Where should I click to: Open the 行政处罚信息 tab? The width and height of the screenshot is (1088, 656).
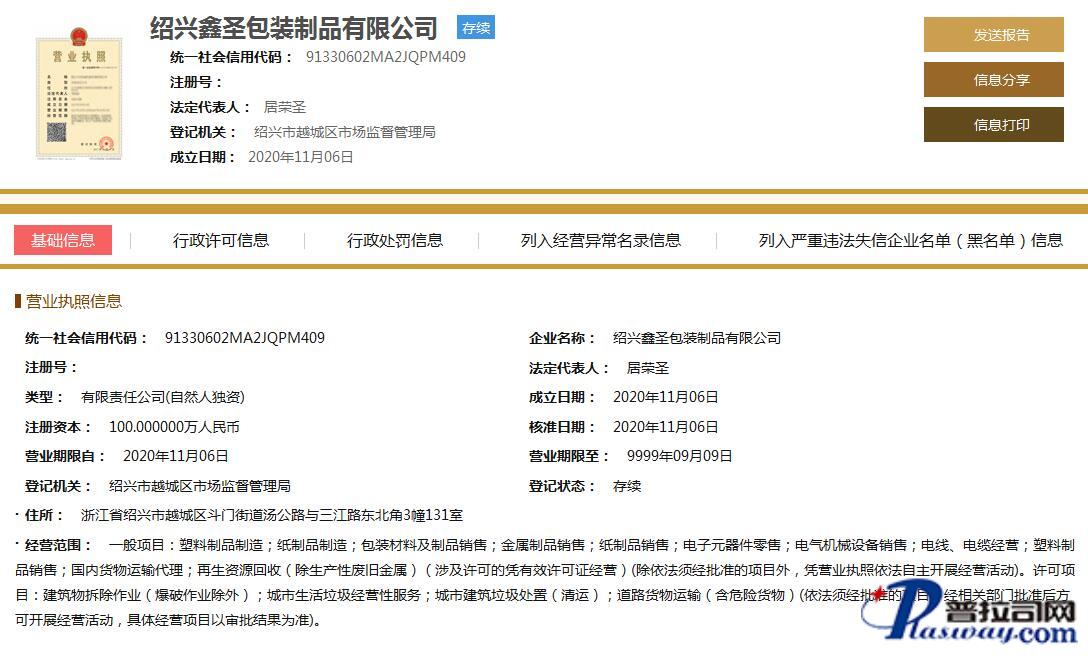click(x=395, y=240)
